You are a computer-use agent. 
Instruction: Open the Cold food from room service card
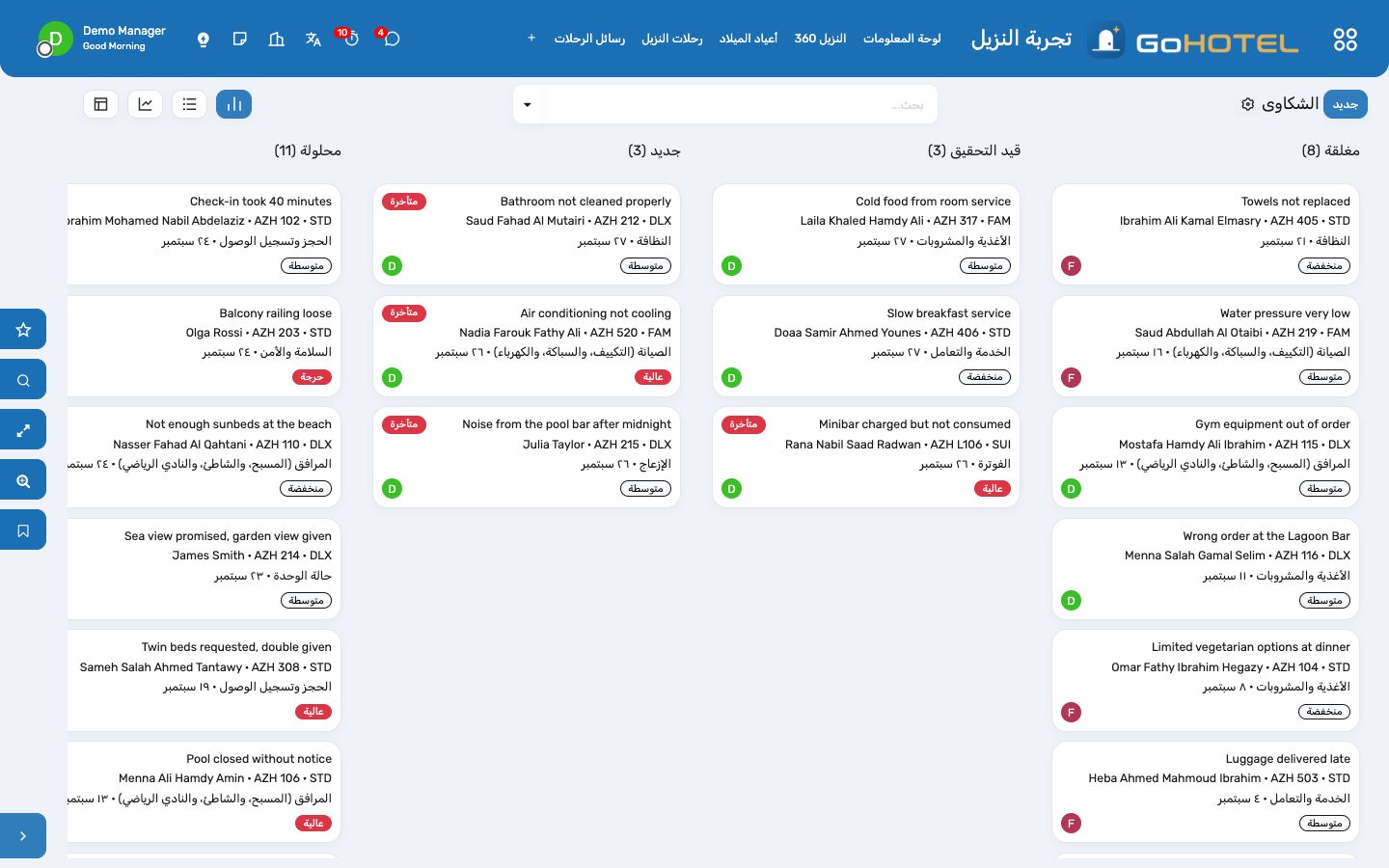pos(866,234)
